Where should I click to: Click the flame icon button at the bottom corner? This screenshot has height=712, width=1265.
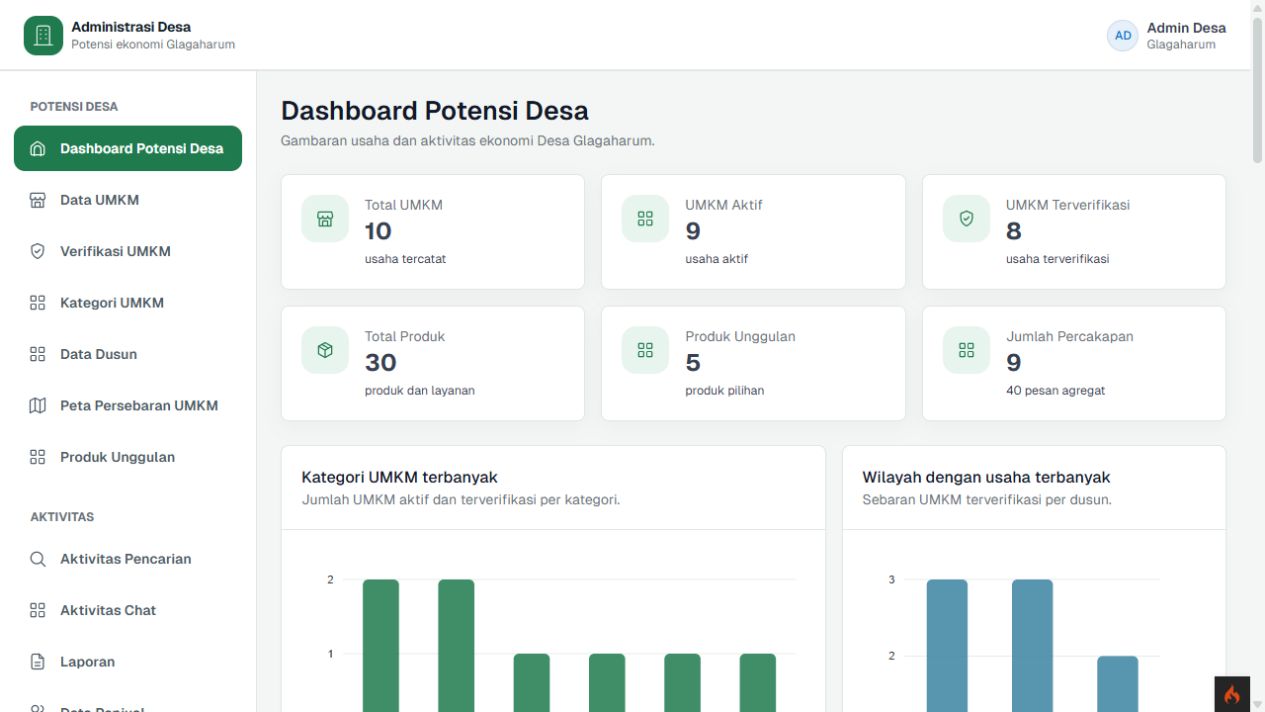[1232, 694]
